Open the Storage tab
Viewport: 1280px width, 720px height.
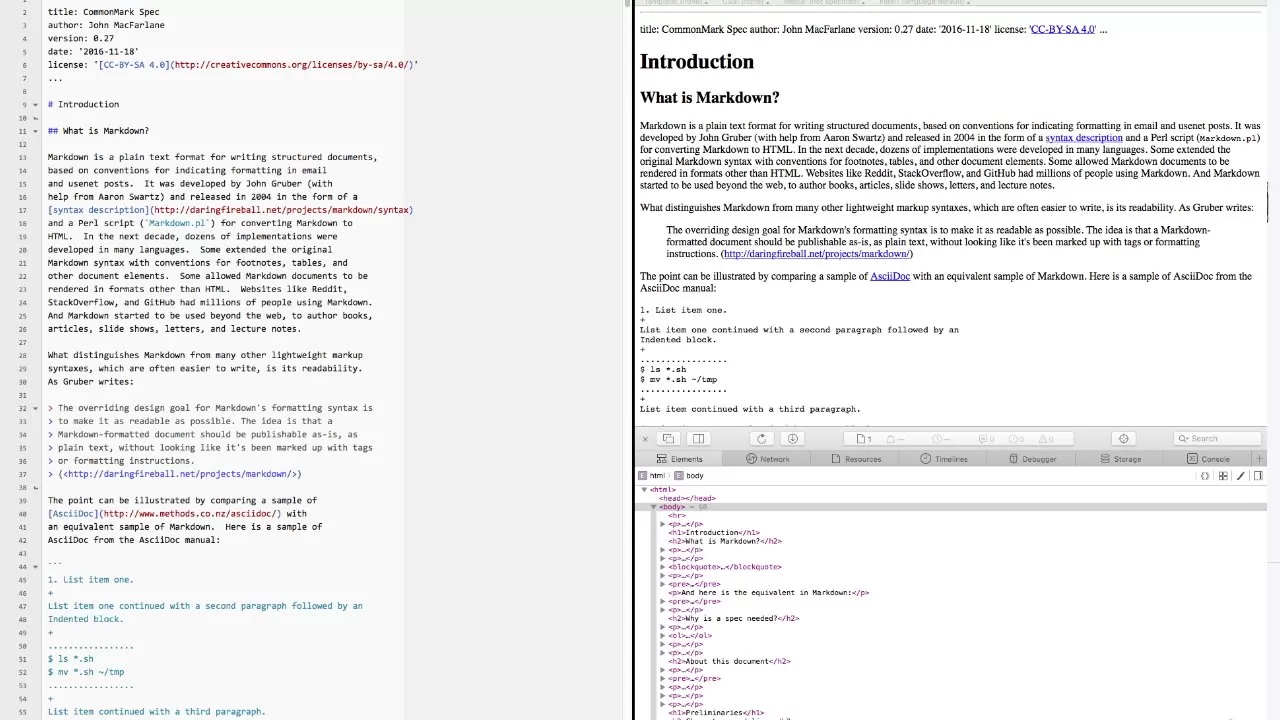coord(1119,459)
